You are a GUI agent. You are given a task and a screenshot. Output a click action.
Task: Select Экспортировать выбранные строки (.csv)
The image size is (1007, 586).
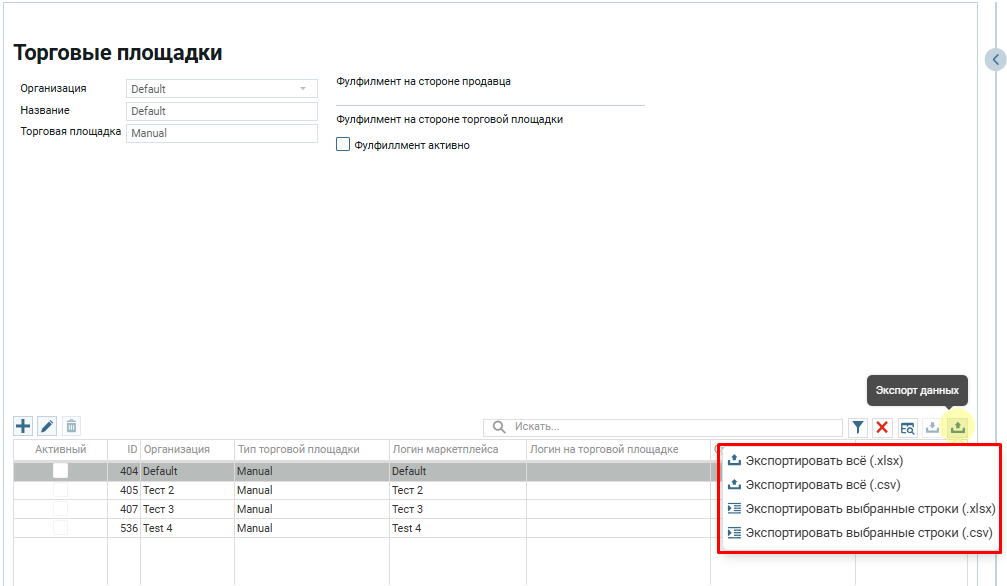click(x=867, y=533)
